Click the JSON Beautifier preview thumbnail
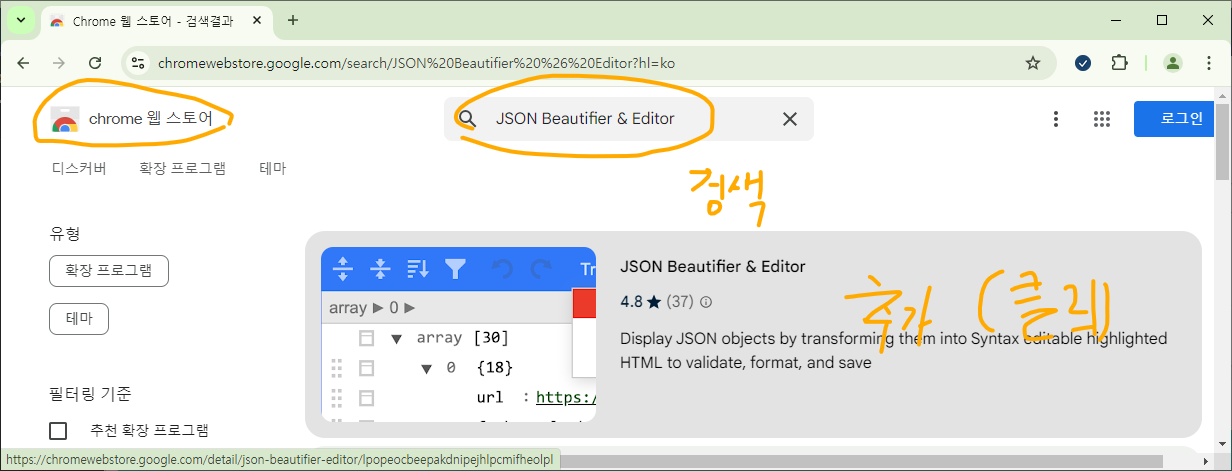The width and height of the screenshot is (1232, 471). point(458,334)
